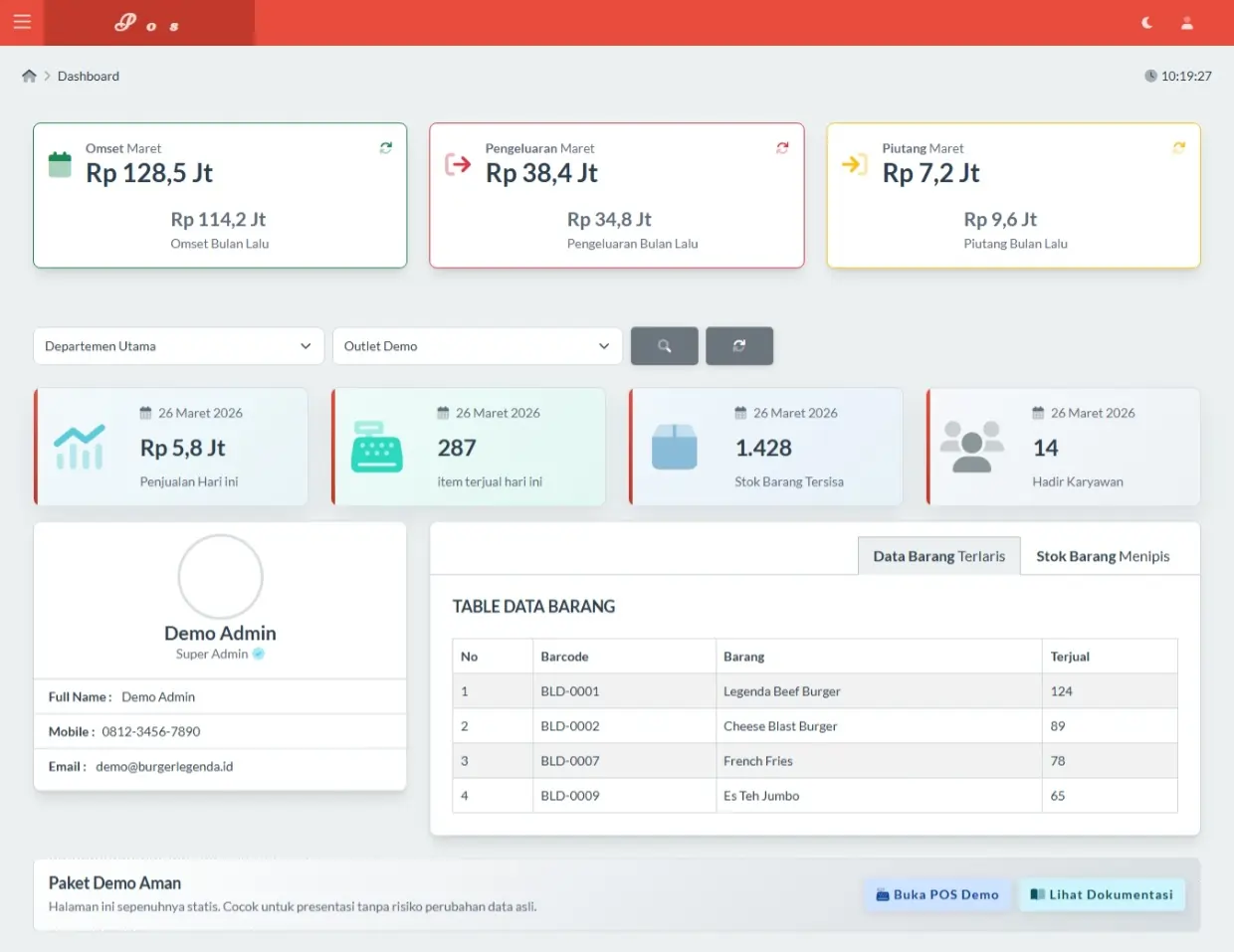Click the search filter button
The image size is (1234, 952).
click(664, 346)
